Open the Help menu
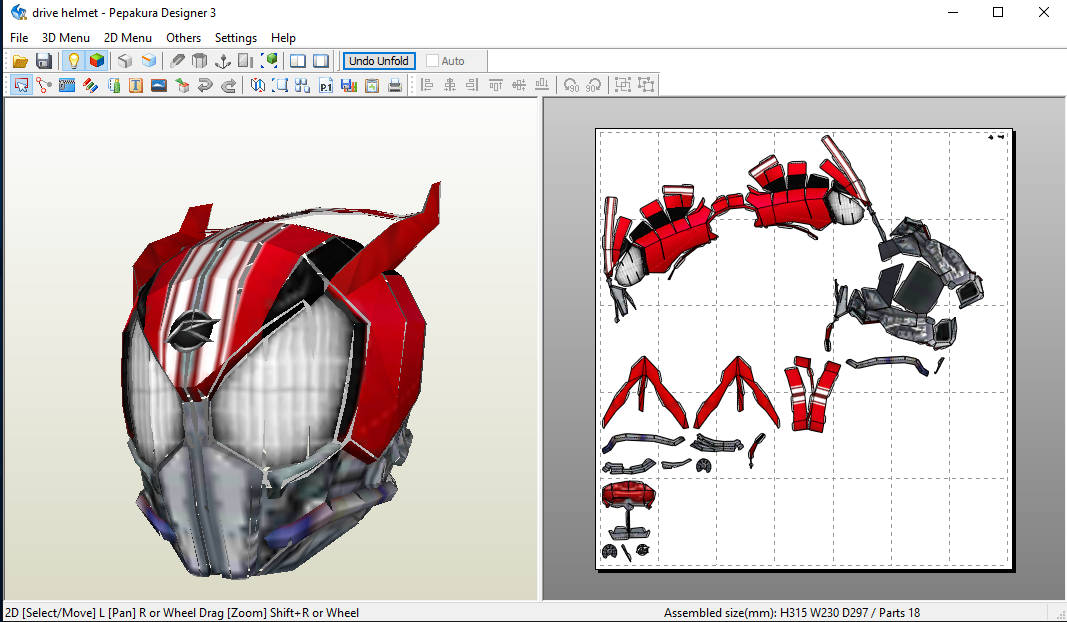The height and width of the screenshot is (622, 1067). point(283,38)
